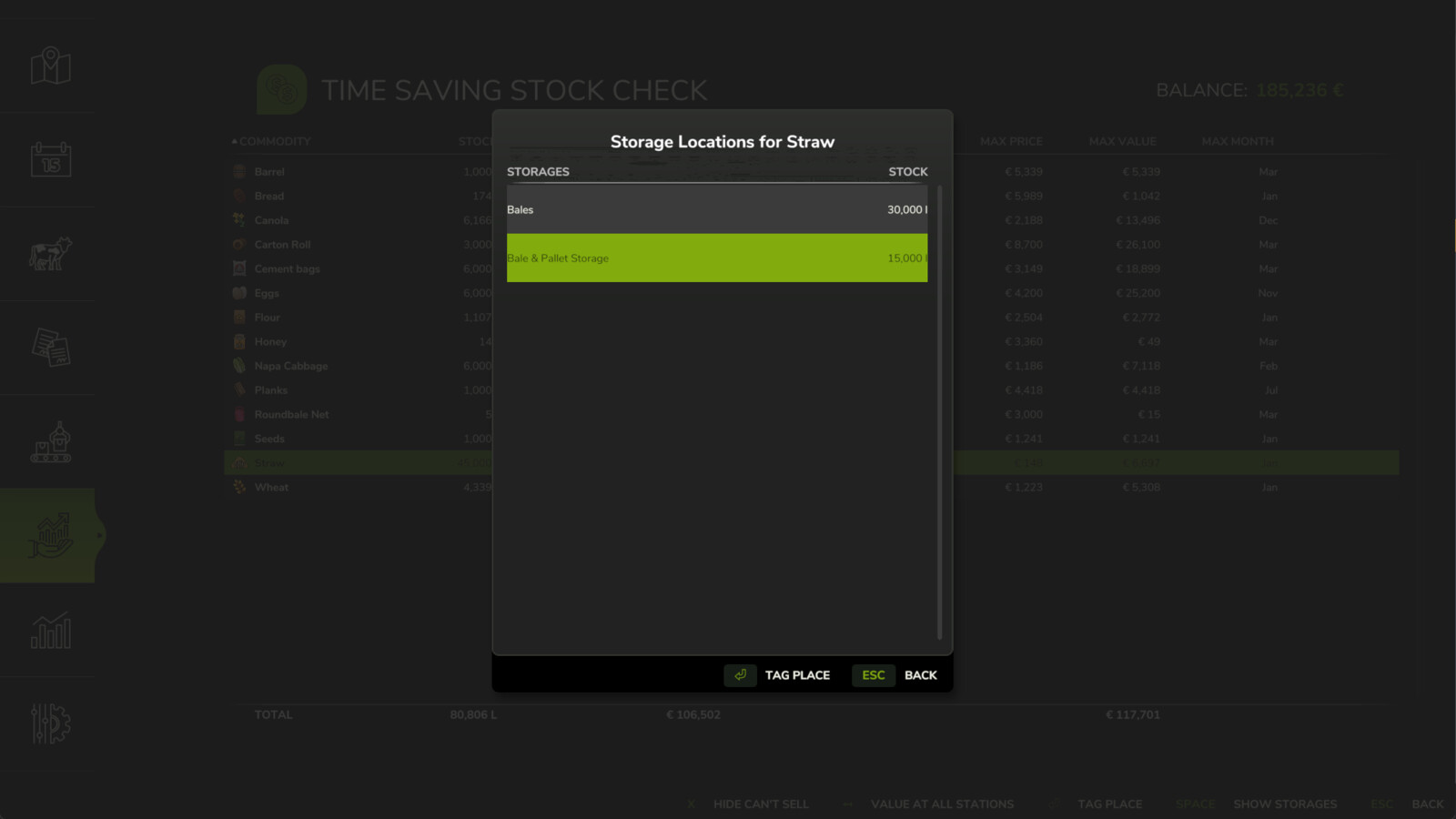This screenshot has height=819, width=1456.
Task: Select the animals section in the sidebar
Action: pyautogui.click(x=49, y=255)
